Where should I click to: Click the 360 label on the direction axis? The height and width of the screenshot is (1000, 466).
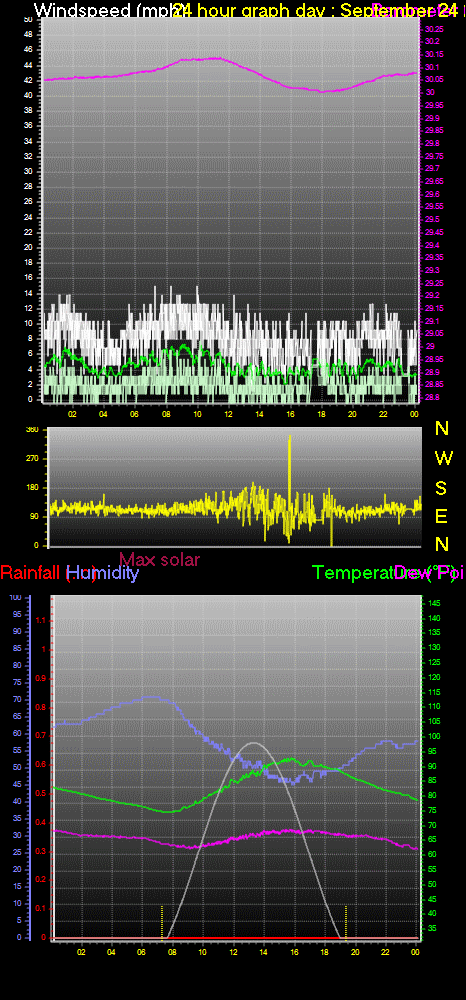click(33, 430)
